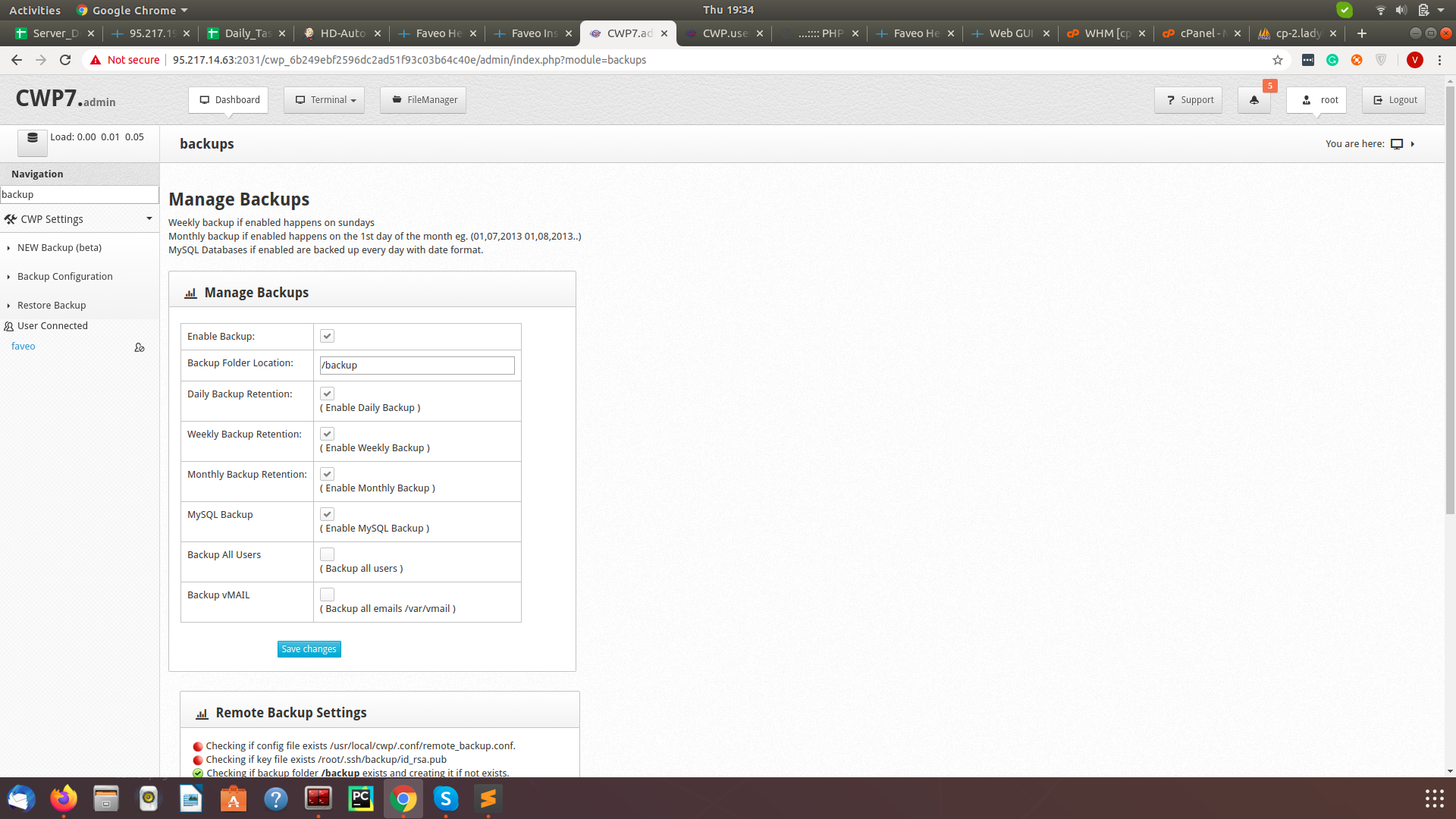This screenshot has height=819, width=1456.
Task: Click the monitor icon beside You are here
Action: [1397, 144]
